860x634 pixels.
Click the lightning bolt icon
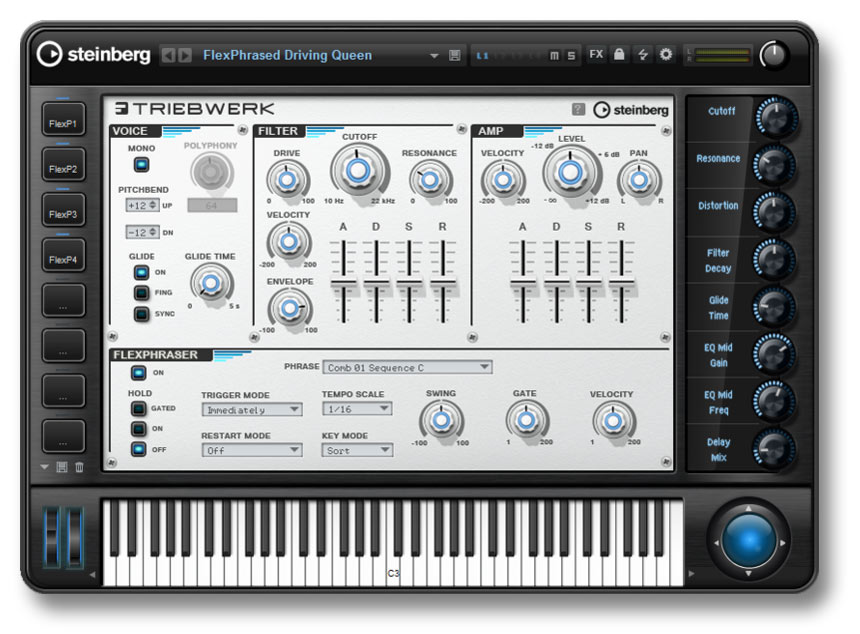(643, 54)
